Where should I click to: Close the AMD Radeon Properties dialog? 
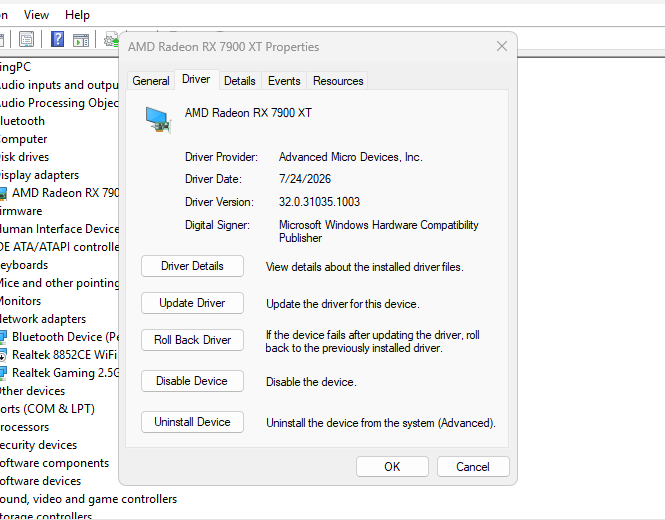point(502,46)
